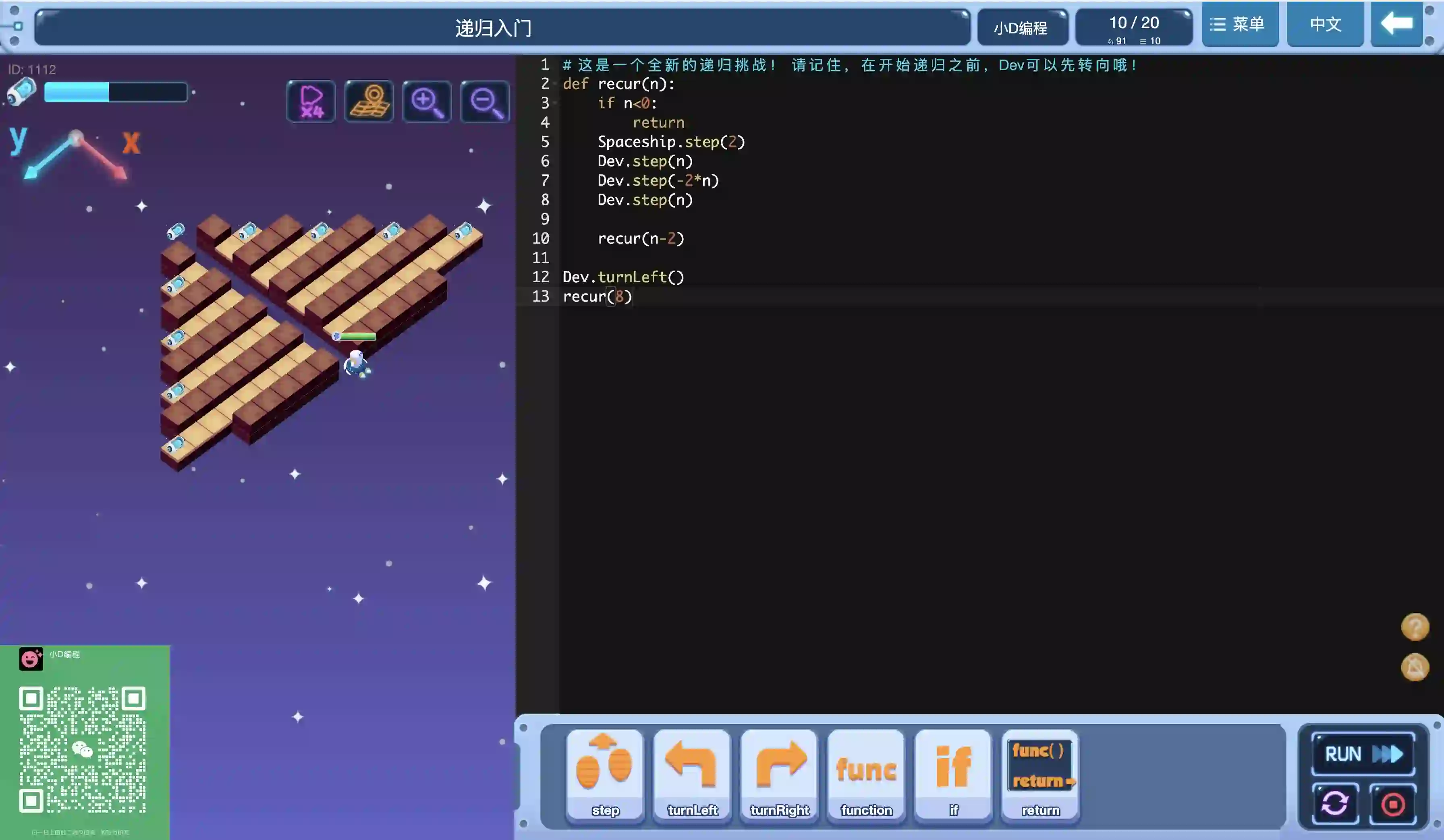The width and height of the screenshot is (1444, 840).
Task: Toggle the notification bell mute button
Action: pyautogui.click(x=1415, y=667)
